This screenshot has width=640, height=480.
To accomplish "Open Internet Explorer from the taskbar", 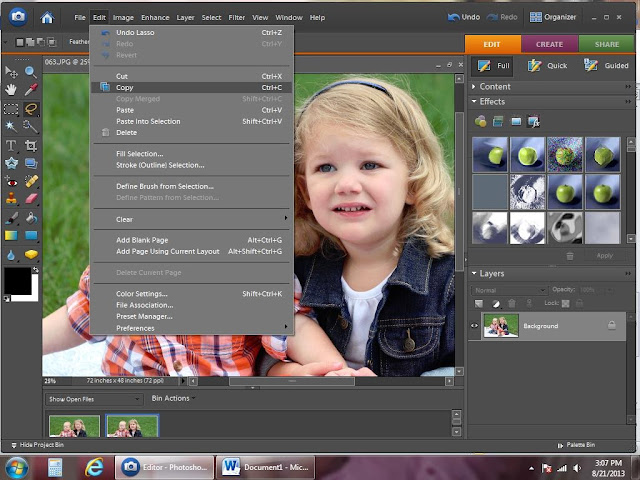I will click(95, 466).
